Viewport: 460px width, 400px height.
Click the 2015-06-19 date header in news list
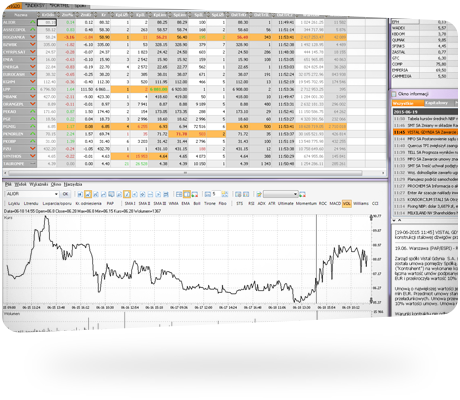[425, 112]
